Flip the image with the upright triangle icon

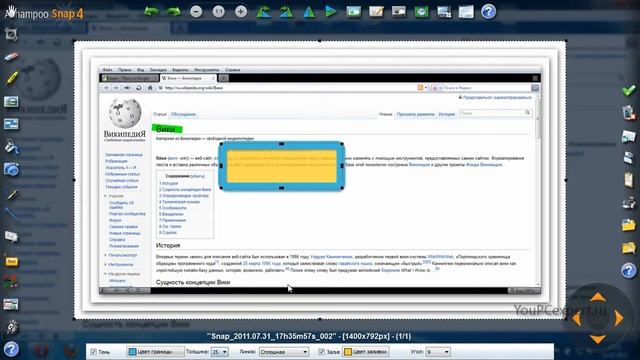(309, 11)
